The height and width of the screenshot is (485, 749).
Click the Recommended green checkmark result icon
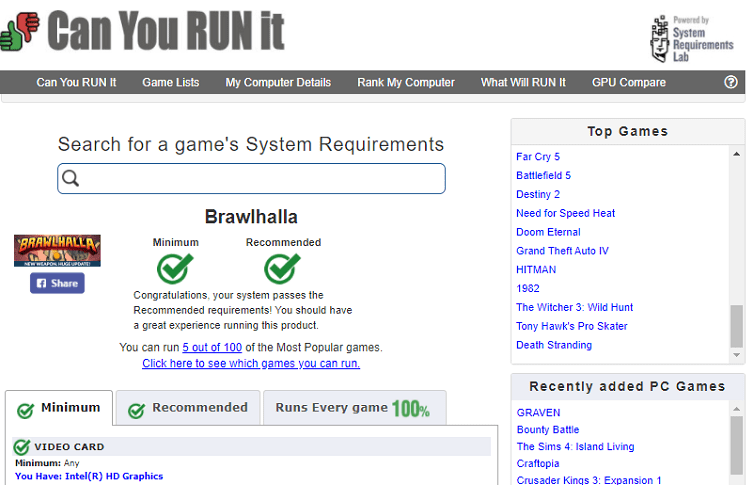(282, 269)
